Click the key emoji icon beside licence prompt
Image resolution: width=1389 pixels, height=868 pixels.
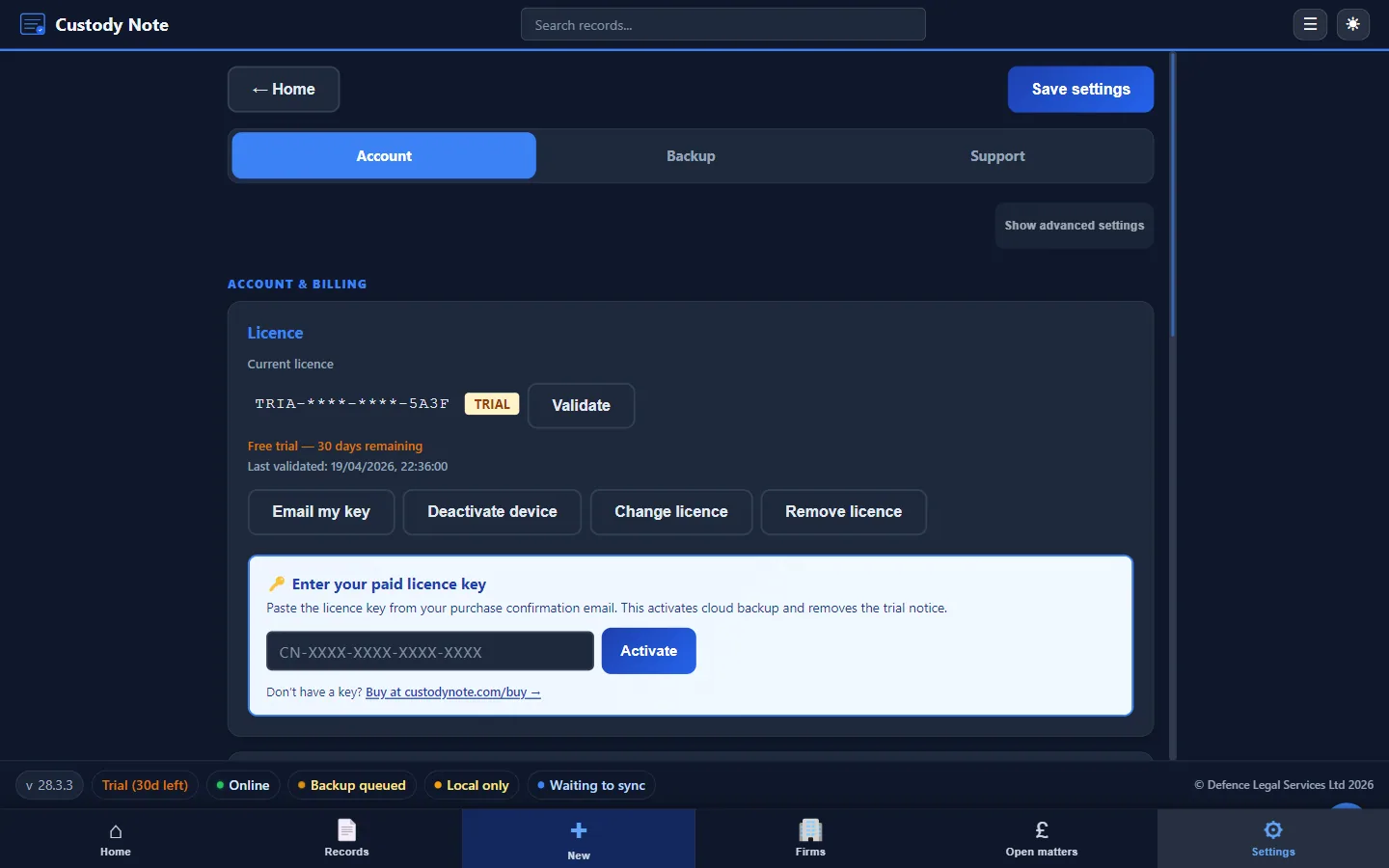click(277, 583)
